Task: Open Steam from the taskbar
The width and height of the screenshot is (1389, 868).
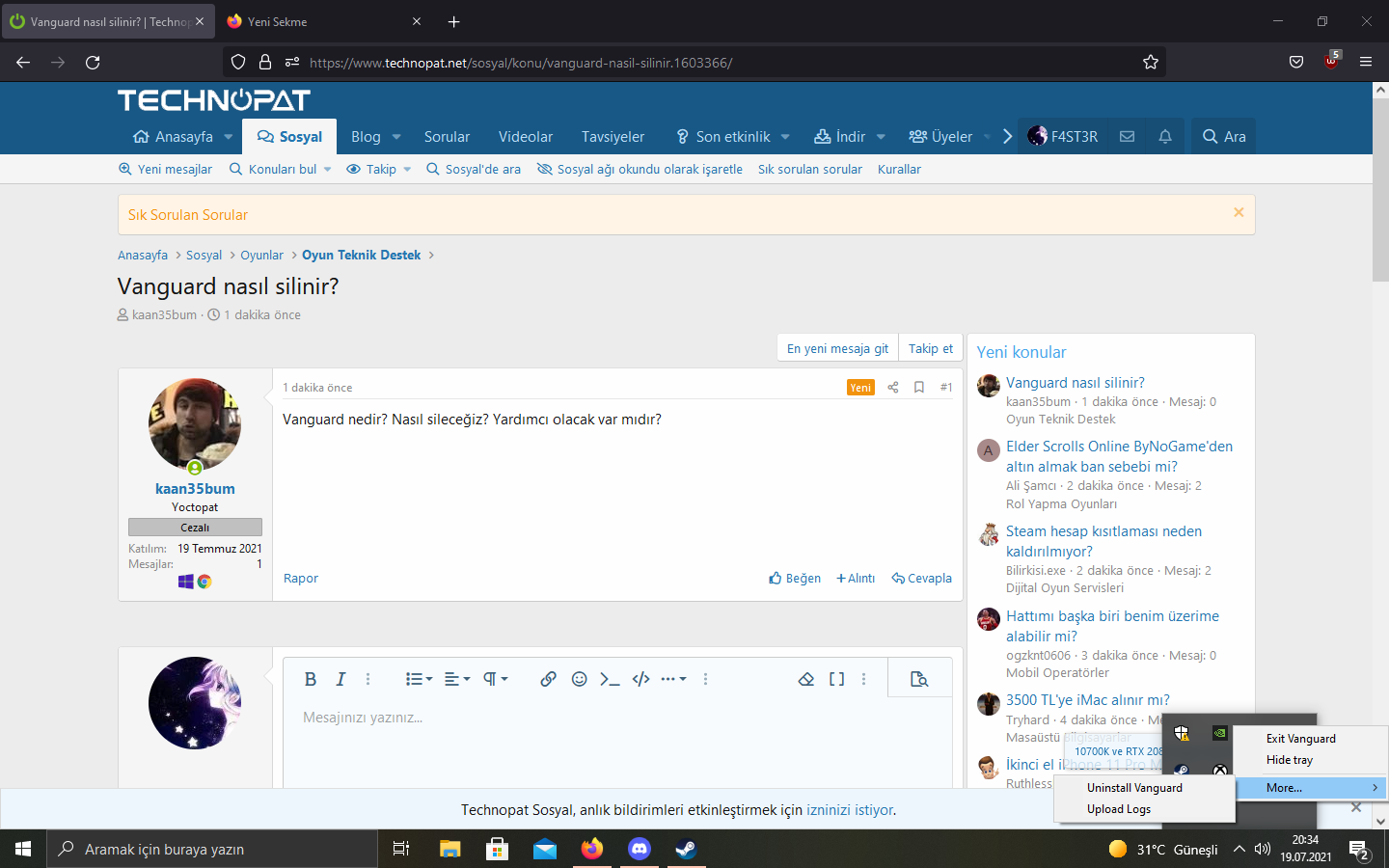Action: point(686,849)
